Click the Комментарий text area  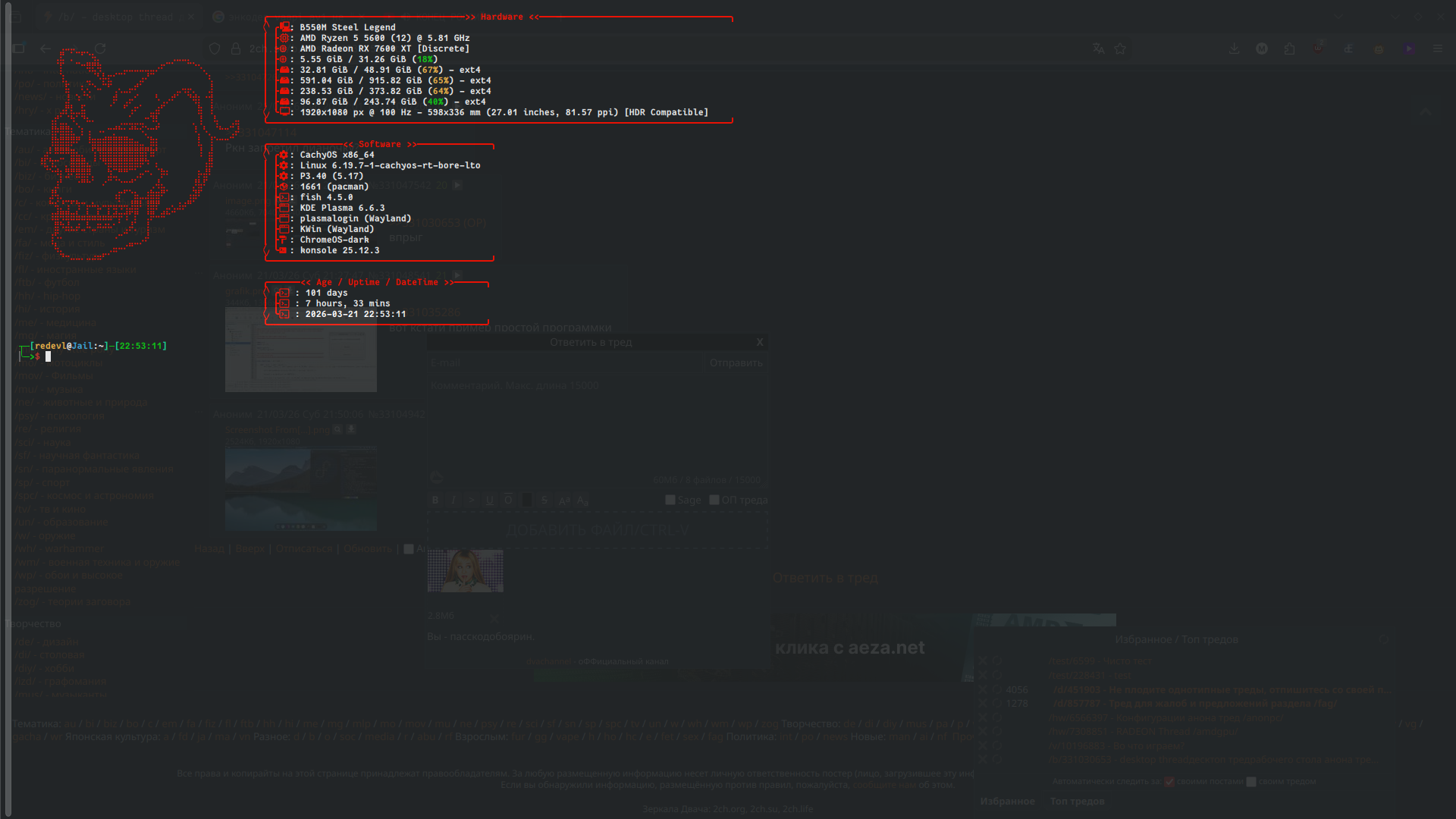597,425
